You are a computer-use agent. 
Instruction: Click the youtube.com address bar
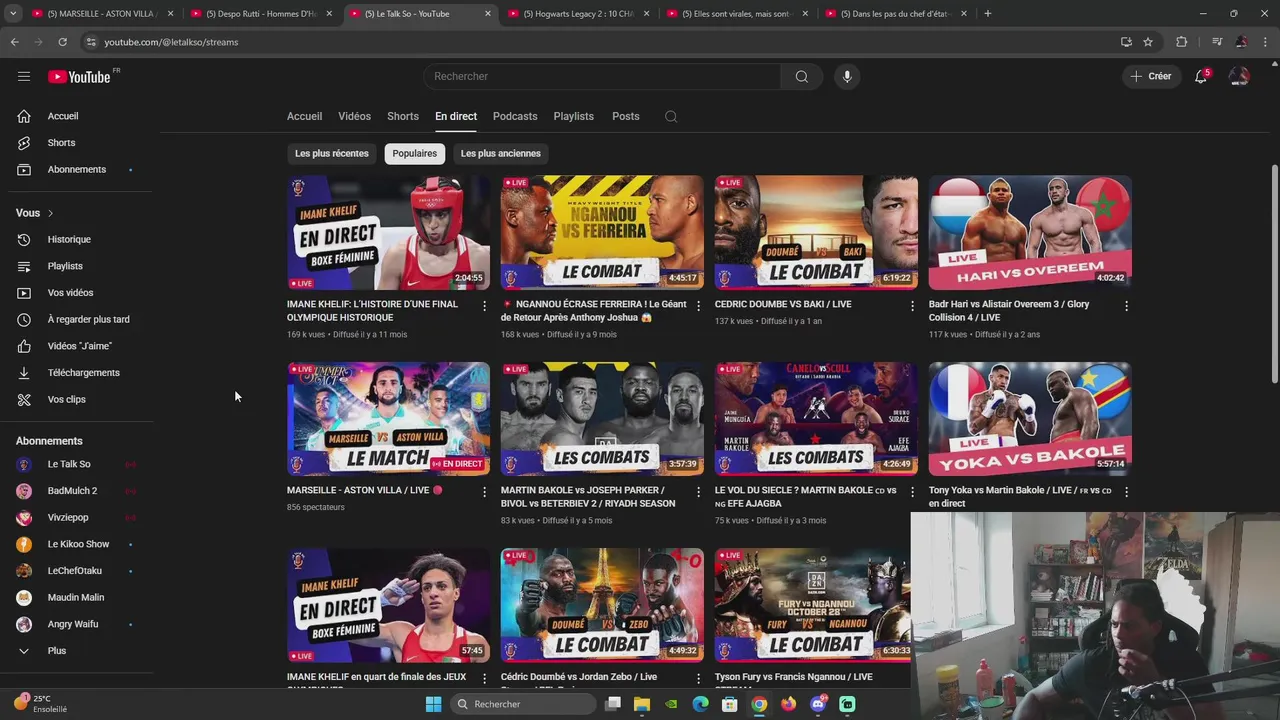click(600, 42)
